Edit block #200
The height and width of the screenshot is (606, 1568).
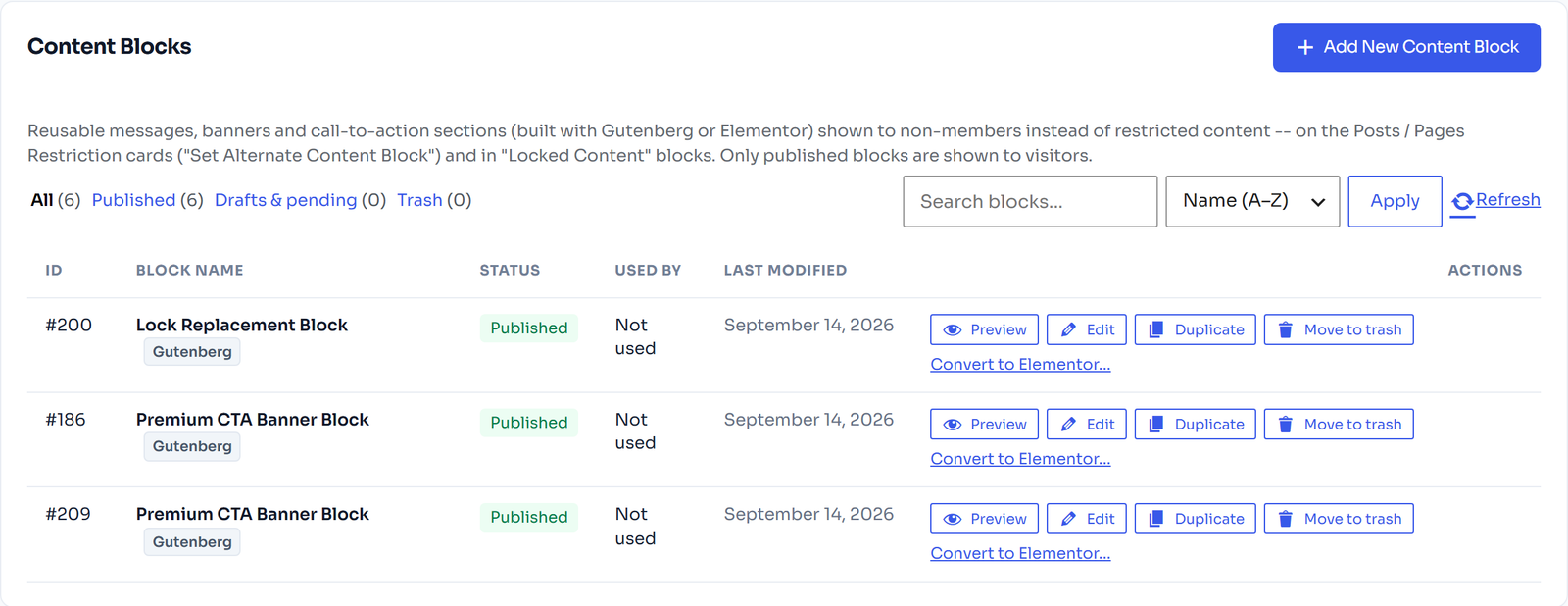point(1087,329)
